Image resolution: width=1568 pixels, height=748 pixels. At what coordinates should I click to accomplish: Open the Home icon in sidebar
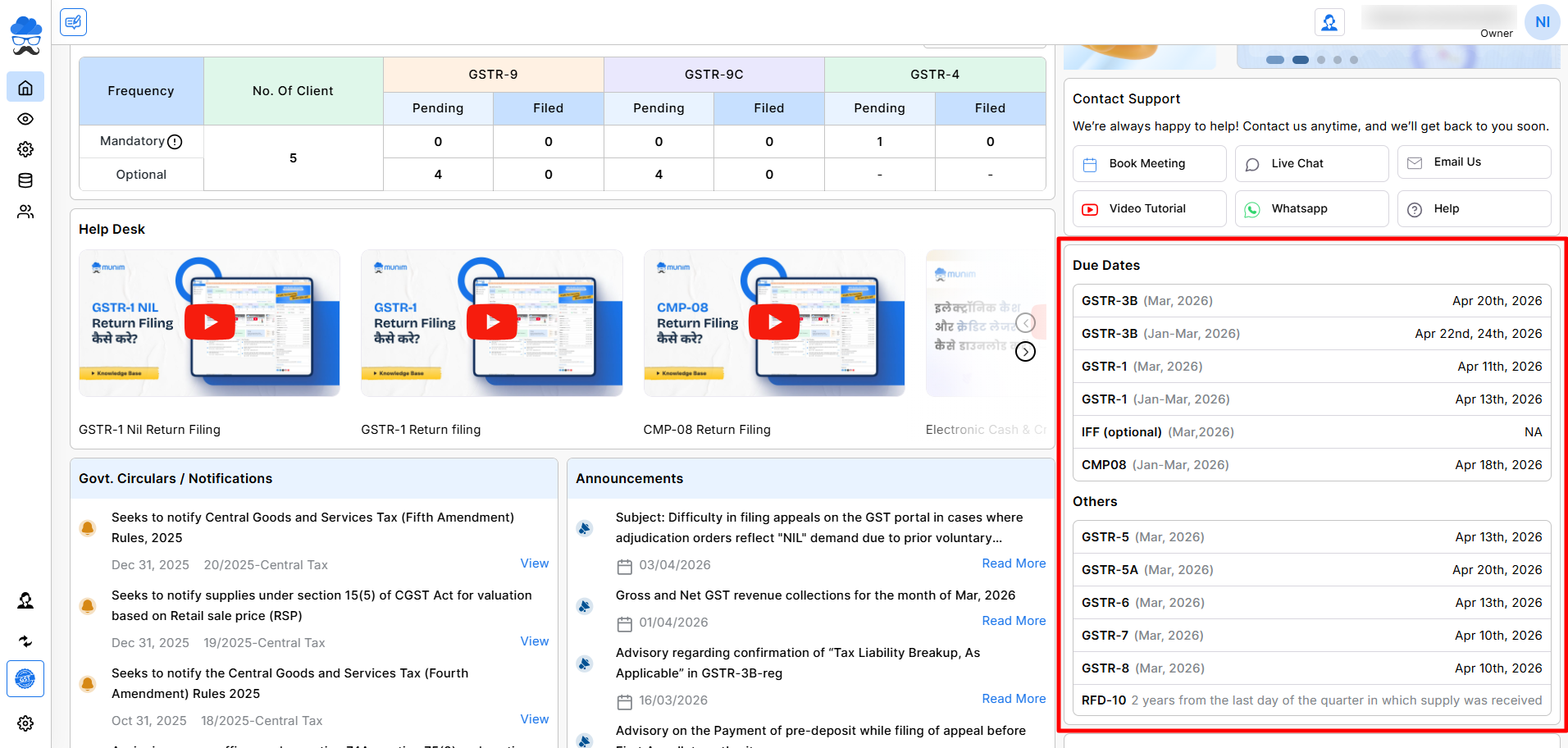(x=25, y=87)
